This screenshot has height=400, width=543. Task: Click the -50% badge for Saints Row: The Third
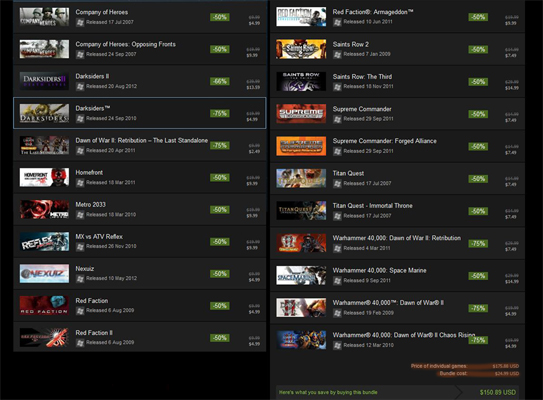click(x=478, y=82)
